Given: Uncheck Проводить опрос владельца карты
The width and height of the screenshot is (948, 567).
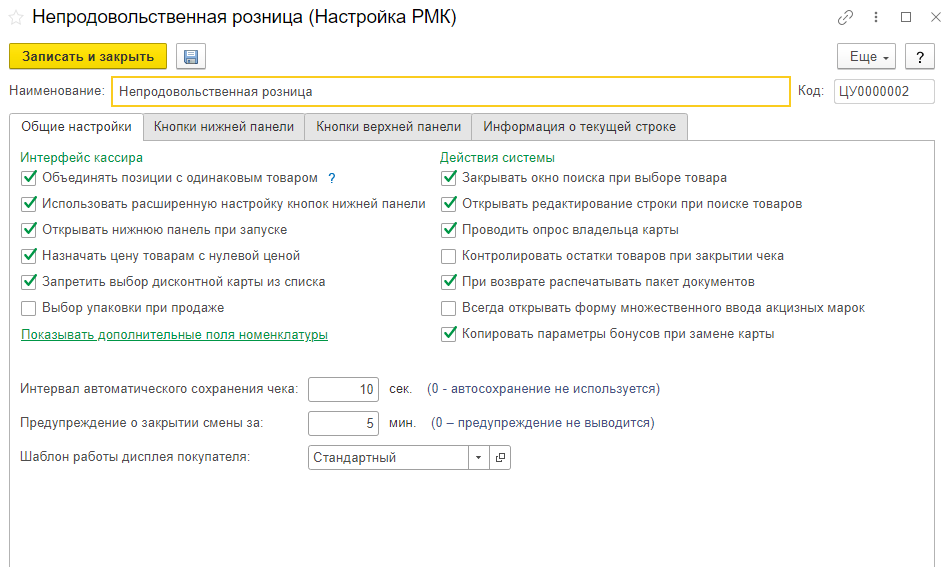Looking at the screenshot, I should [x=449, y=230].
